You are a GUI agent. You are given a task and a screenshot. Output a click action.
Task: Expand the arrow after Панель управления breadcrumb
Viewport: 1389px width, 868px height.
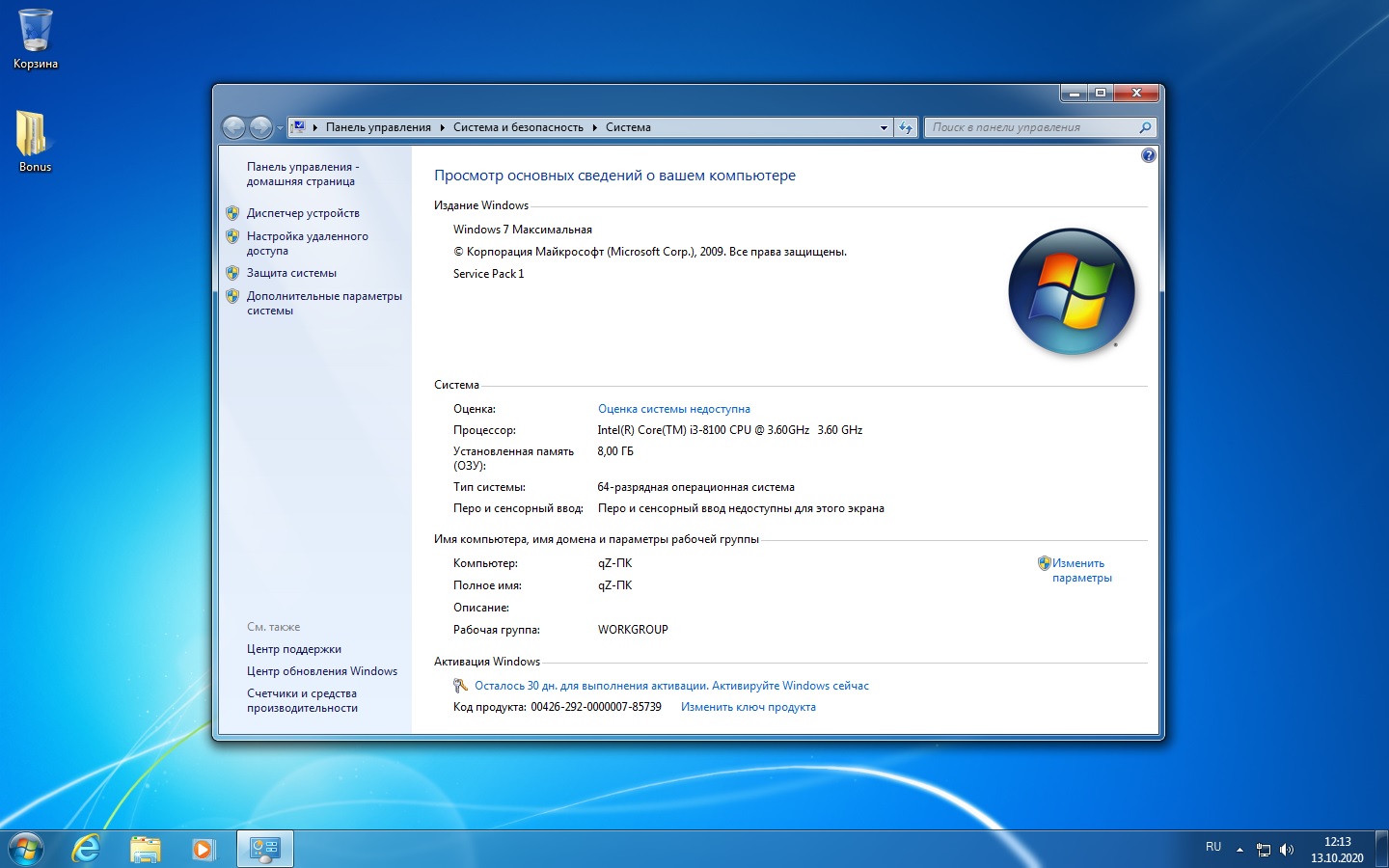tap(442, 127)
